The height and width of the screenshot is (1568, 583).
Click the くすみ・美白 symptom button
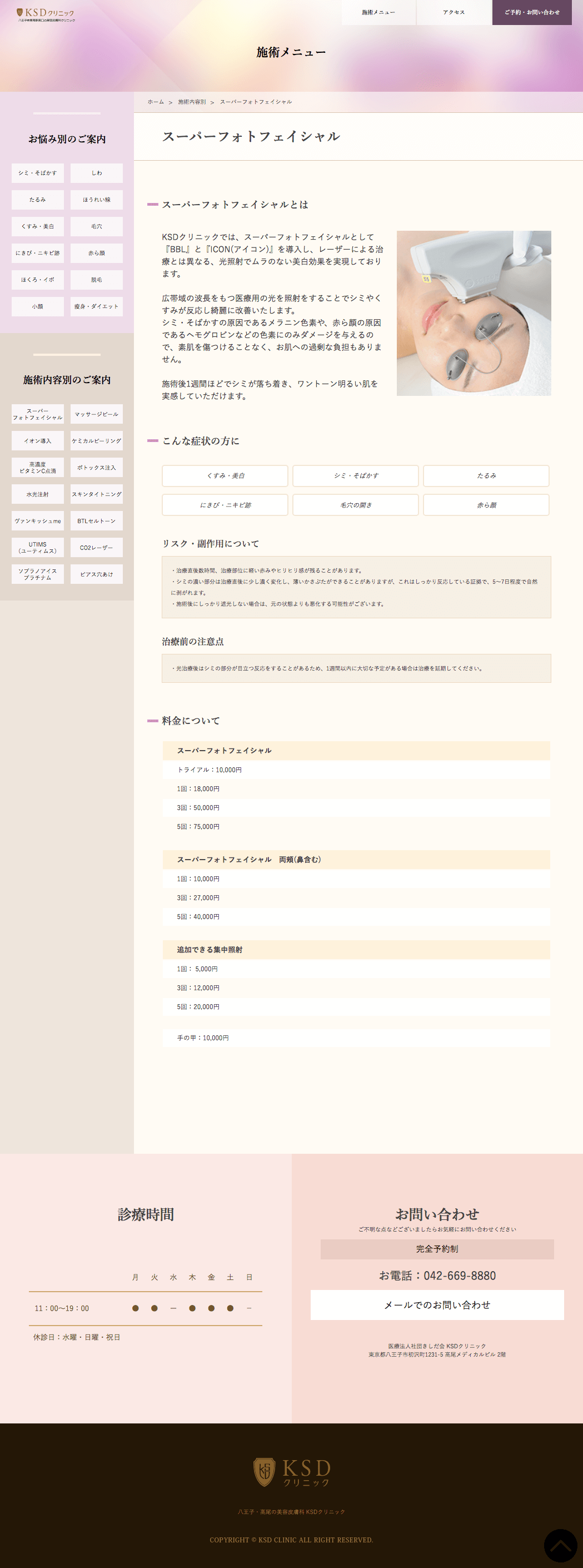click(225, 475)
